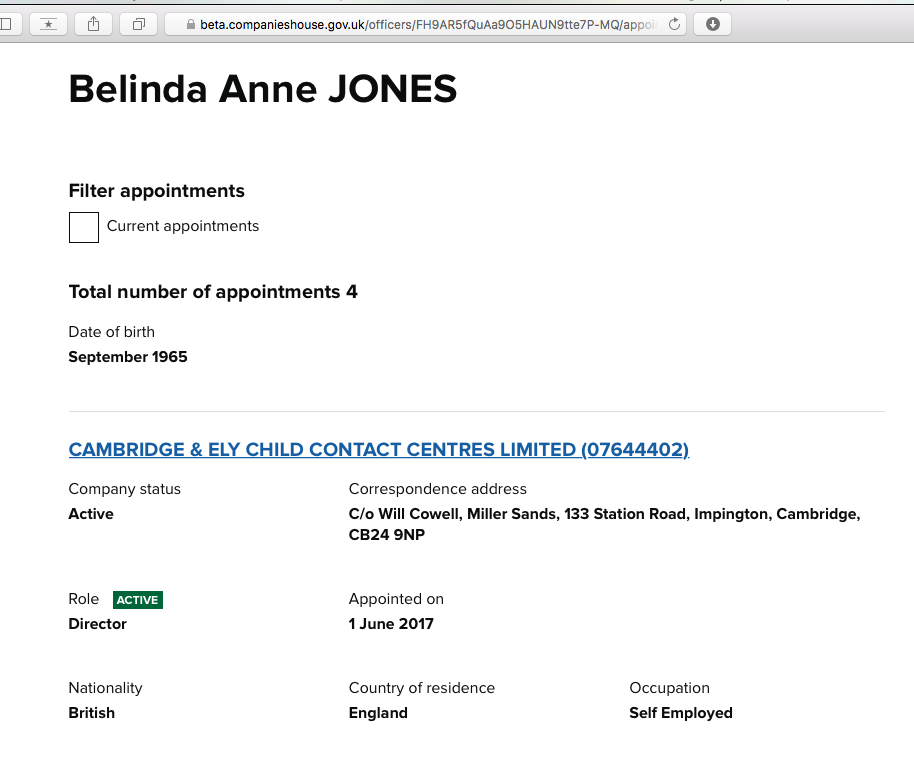
Task: Click the Total number of appointments heading
Action: pos(212,292)
